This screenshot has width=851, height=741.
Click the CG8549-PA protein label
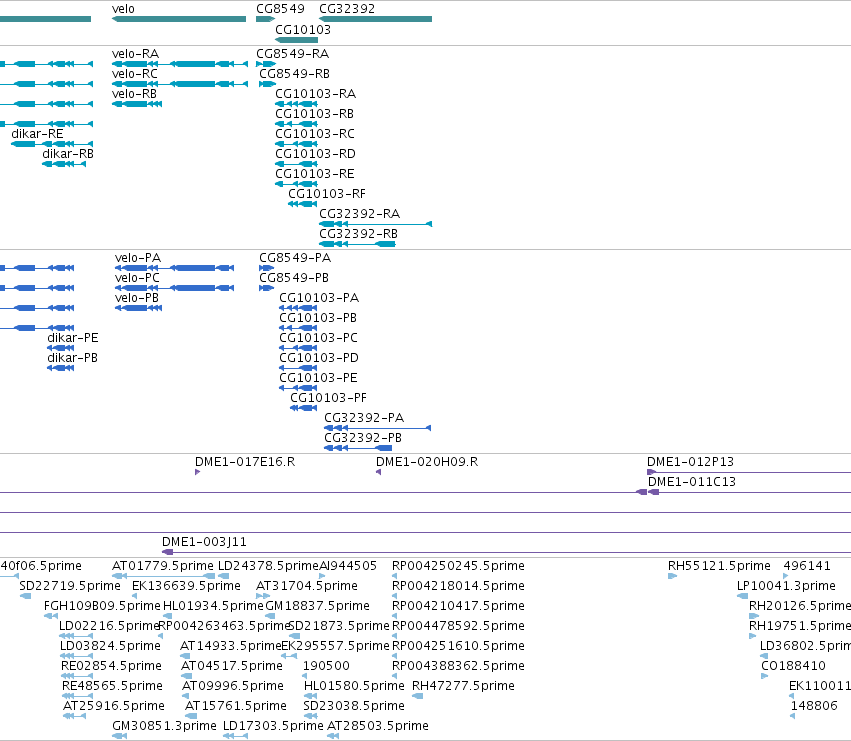295,258
